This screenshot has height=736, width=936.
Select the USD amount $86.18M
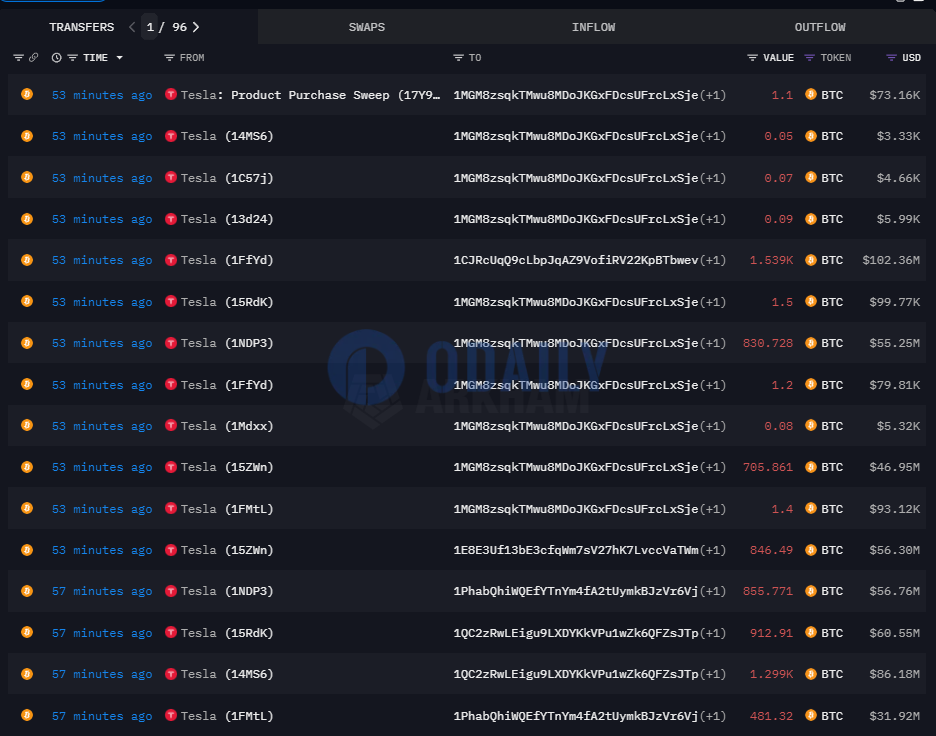click(894, 675)
